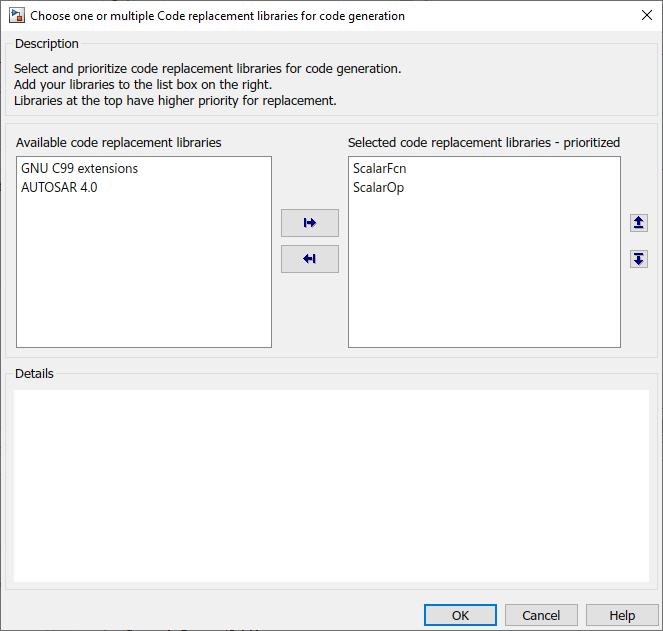The height and width of the screenshot is (631, 663).
Task: Click inside the Details text area
Action: click(x=331, y=485)
